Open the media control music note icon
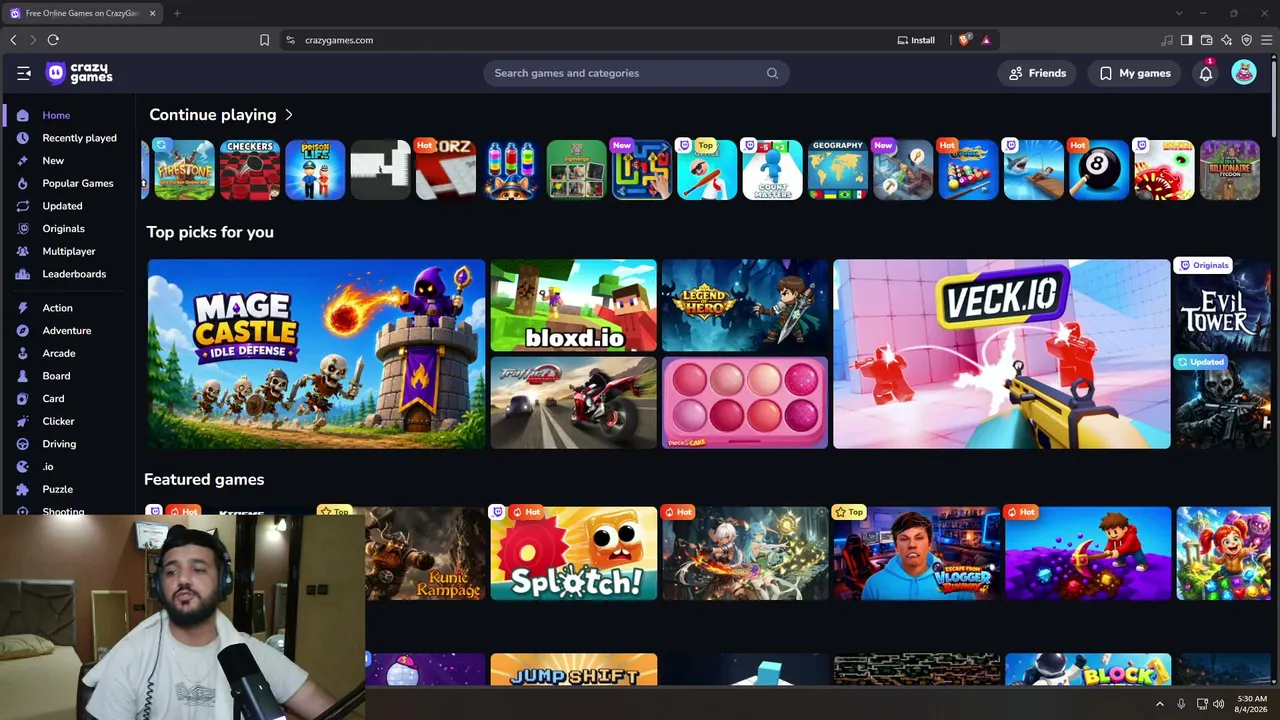The height and width of the screenshot is (720, 1280). point(1166,40)
